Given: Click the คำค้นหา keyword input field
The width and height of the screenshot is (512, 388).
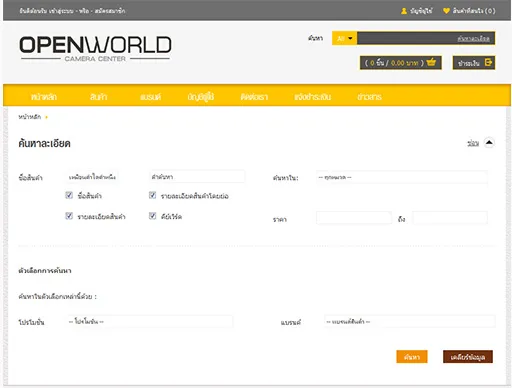Looking at the screenshot, I should click(x=197, y=177).
